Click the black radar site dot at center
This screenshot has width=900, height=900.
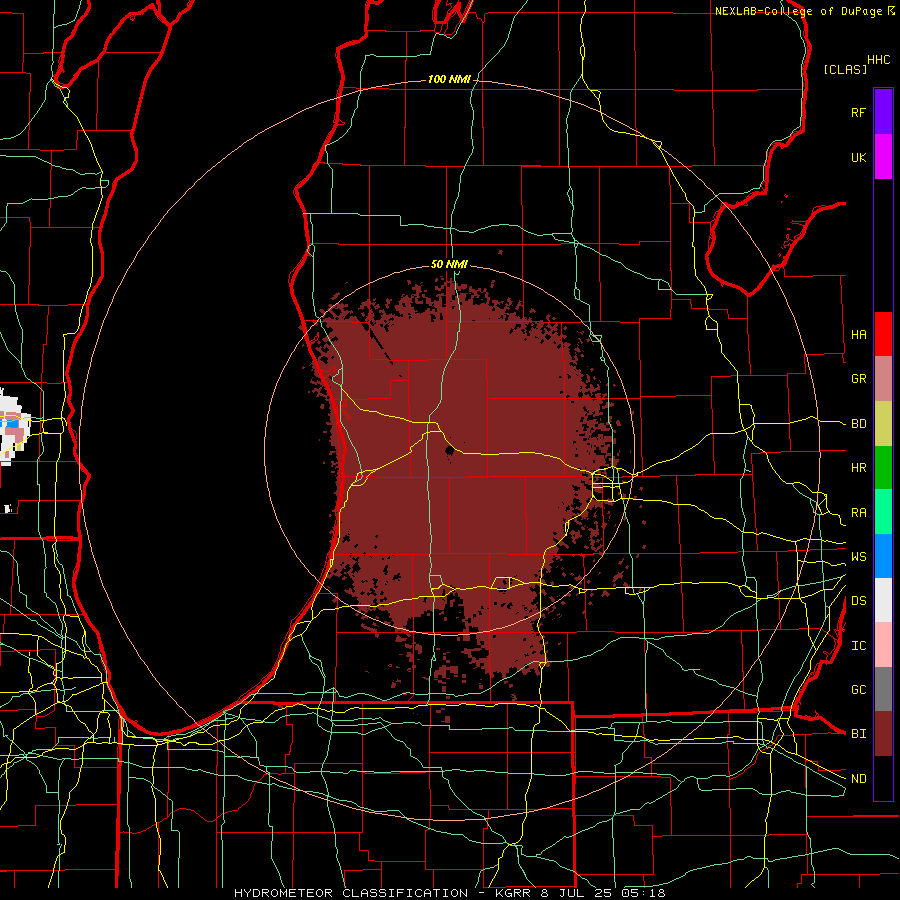(x=449, y=452)
